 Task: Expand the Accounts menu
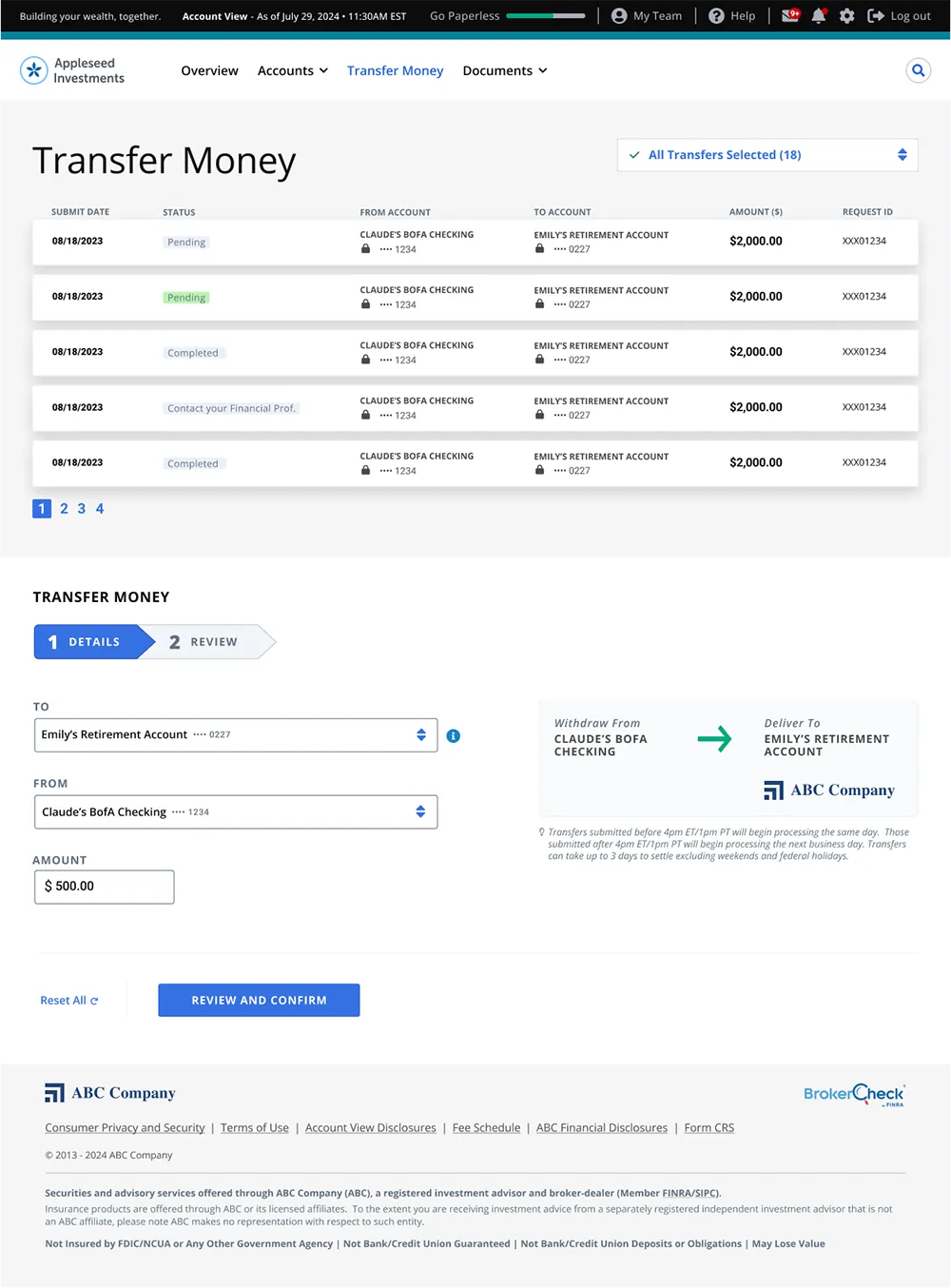[x=293, y=70]
